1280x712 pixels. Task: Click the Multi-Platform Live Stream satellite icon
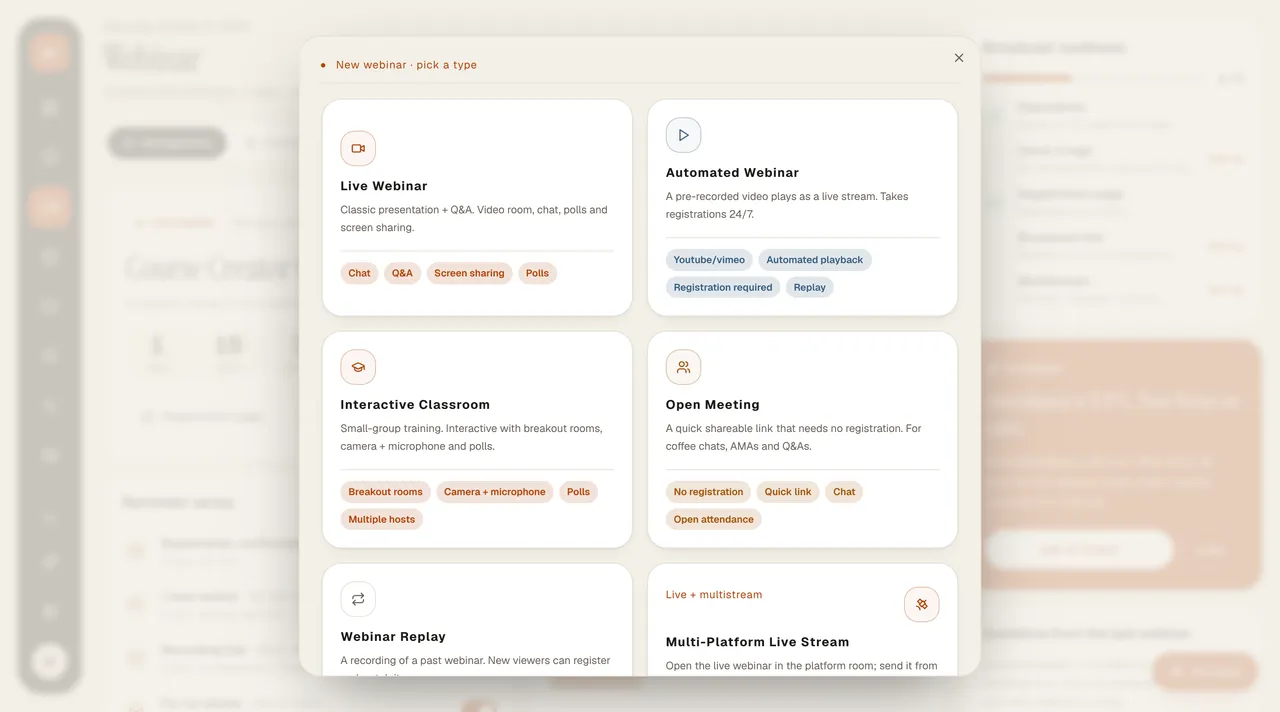pyautogui.click(x=922, y=604)
